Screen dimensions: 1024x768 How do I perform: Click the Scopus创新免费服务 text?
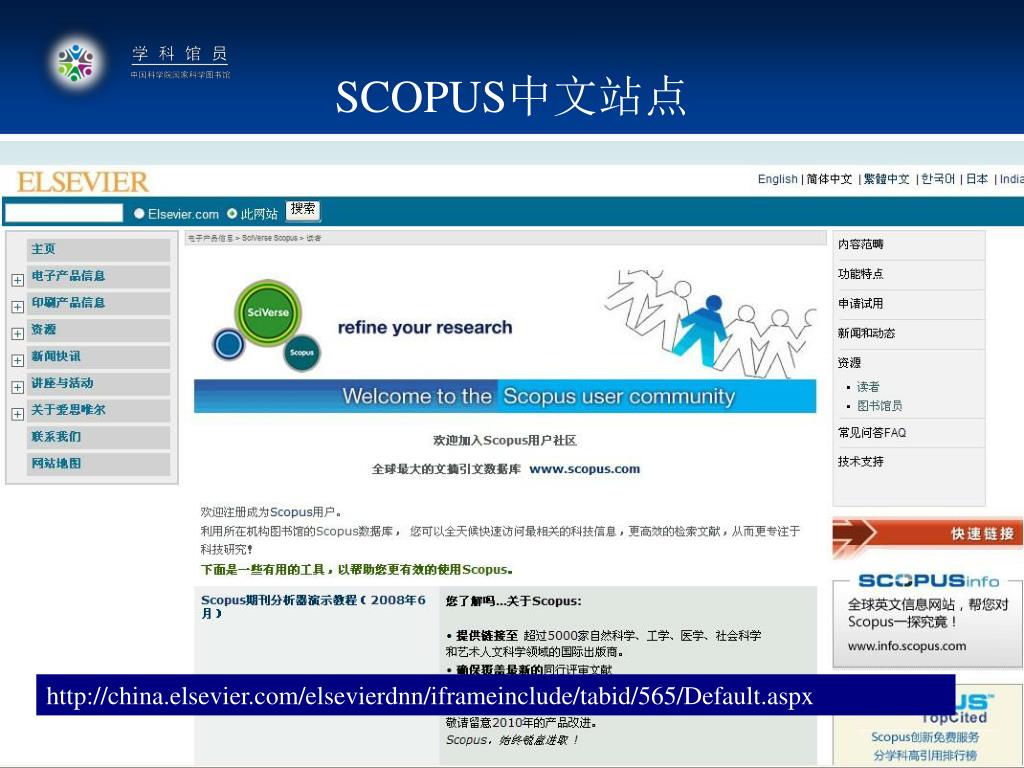pos(925,737)
